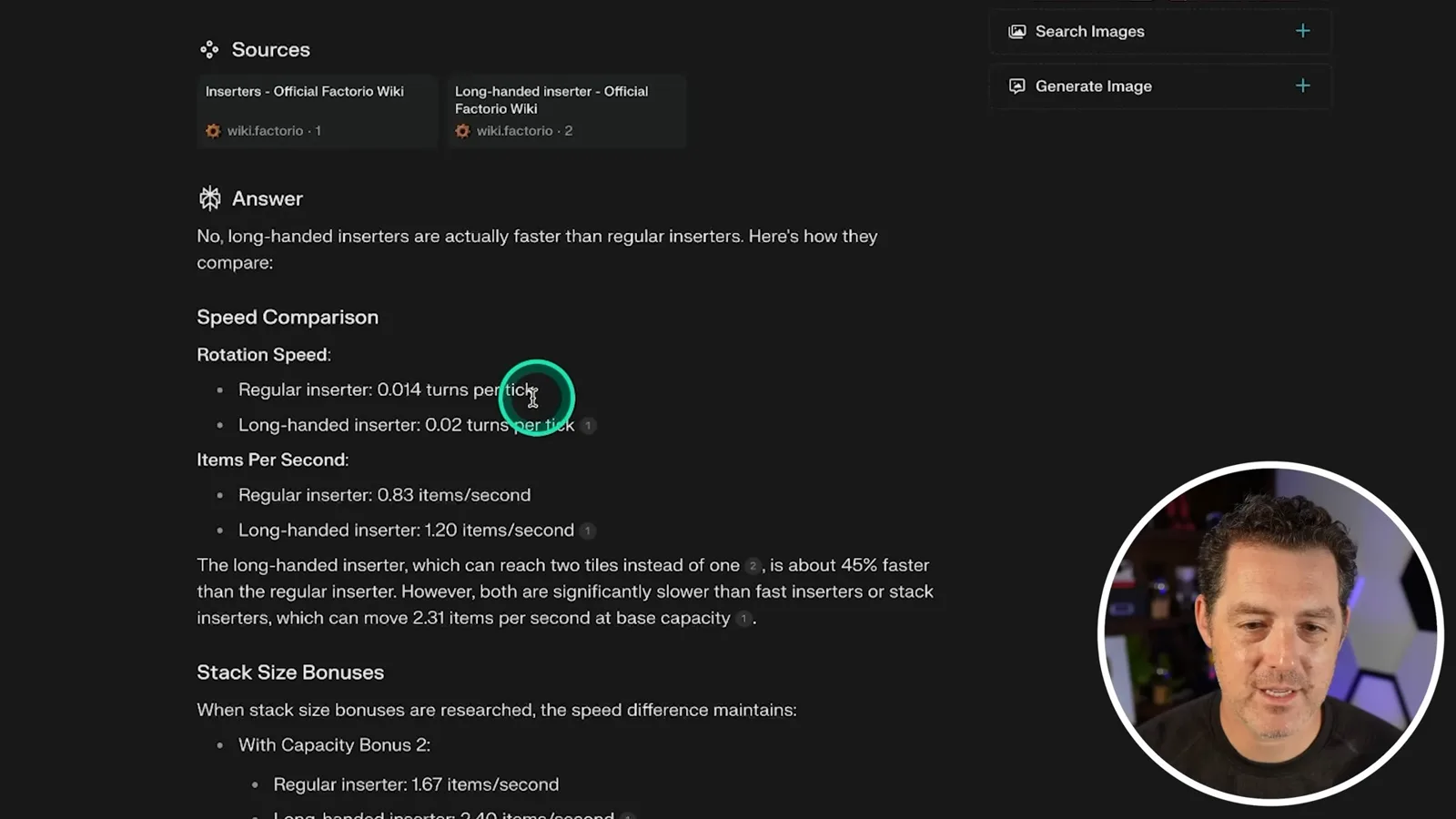The width and height of the screenshot is (1456, 819).
Task: Click the Answer heading text
Action: pos(268,198)
